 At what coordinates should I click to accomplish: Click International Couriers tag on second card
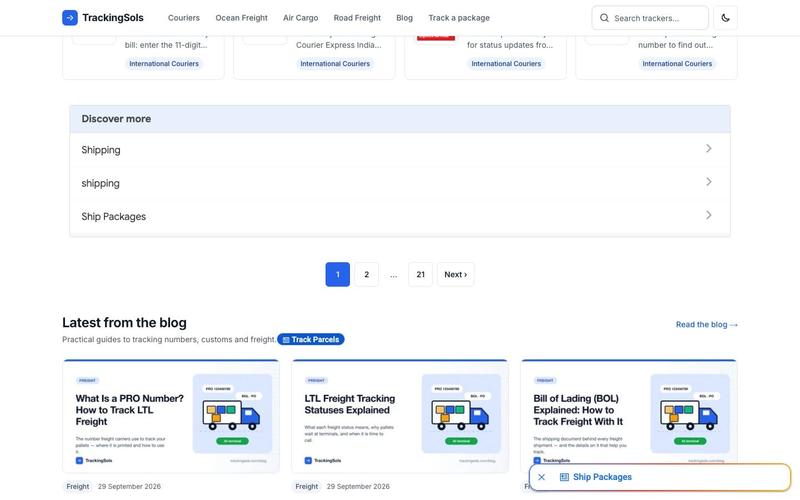pyautogui.click(x=335, y=64)
